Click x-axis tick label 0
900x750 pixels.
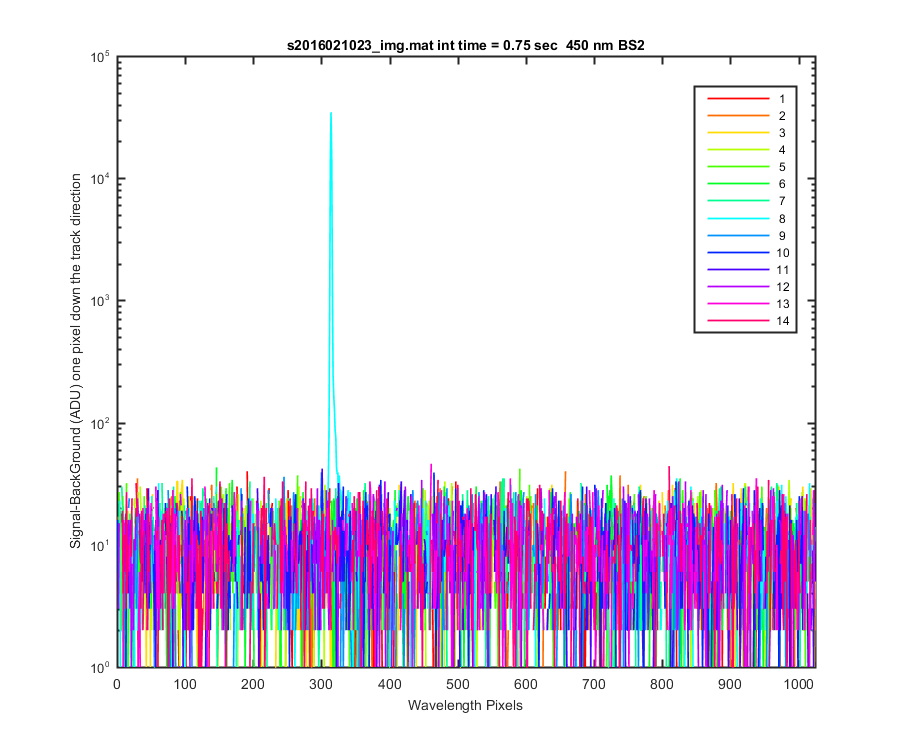[x=117, y=685]
